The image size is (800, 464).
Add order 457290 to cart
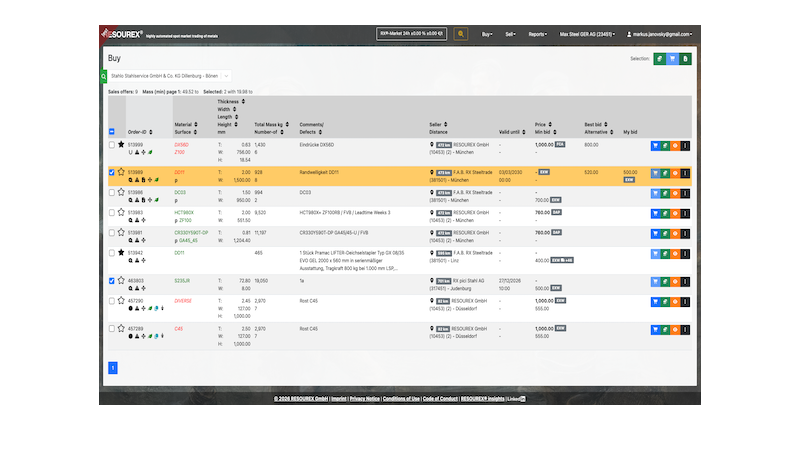point(656,302)
